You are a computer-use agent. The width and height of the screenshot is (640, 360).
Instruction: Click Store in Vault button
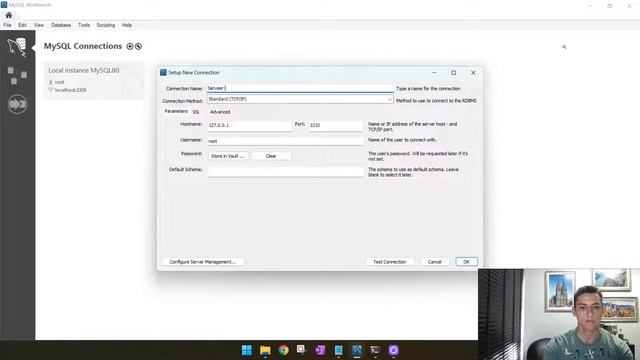228,156
